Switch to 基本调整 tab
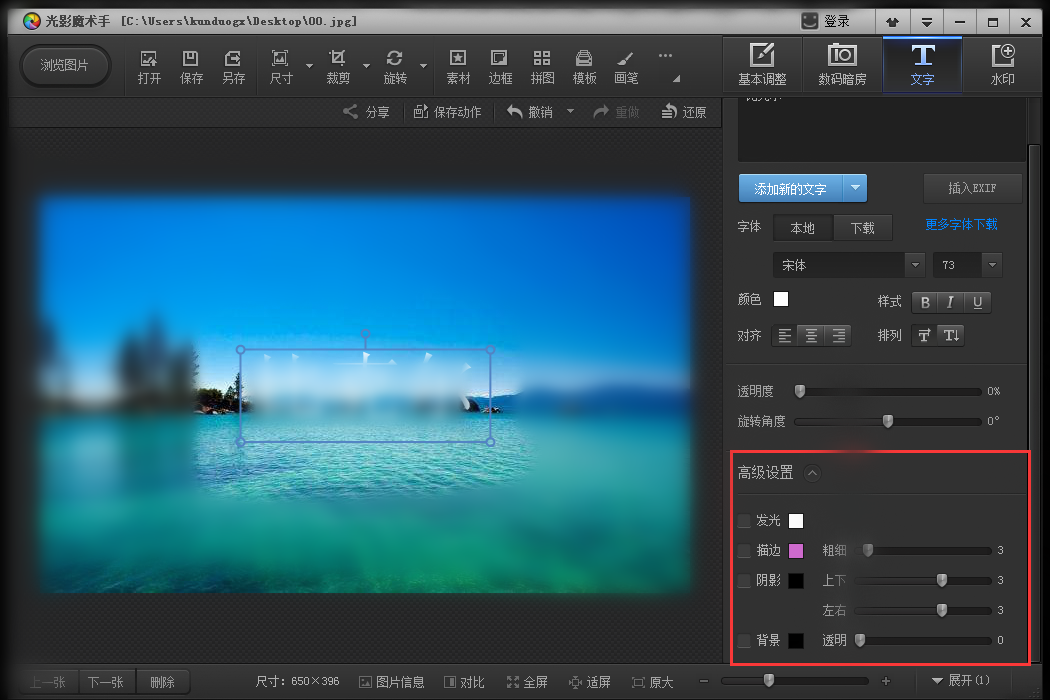This screenshot has height=700, width=1050. coord(762,65)
